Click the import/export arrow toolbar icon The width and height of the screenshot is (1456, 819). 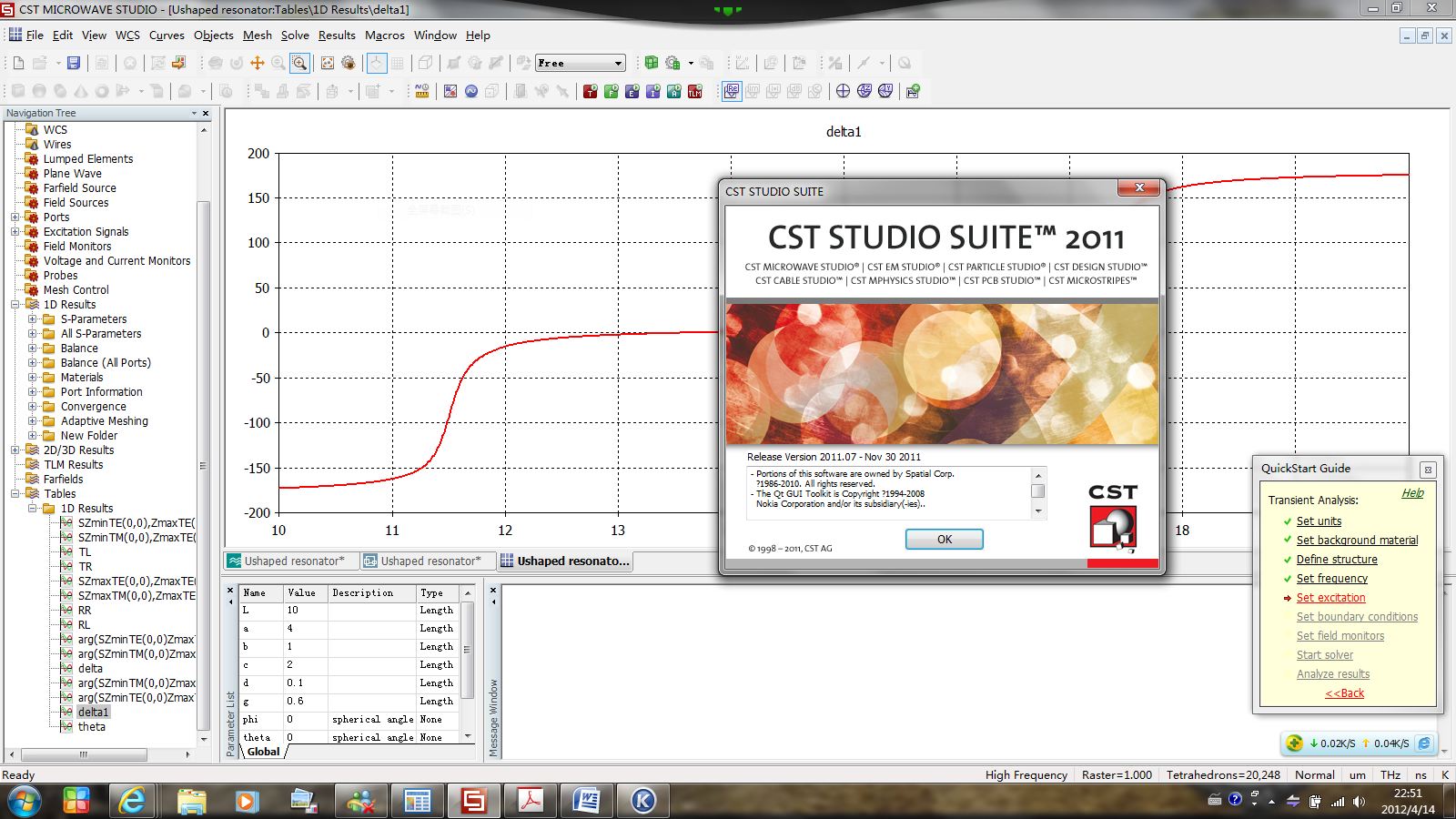click(178, 63)
